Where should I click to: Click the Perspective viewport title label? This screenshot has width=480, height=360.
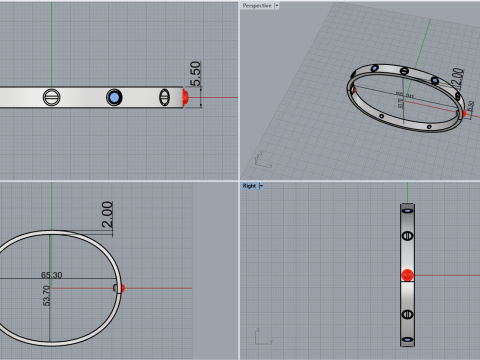click(257, 6)
